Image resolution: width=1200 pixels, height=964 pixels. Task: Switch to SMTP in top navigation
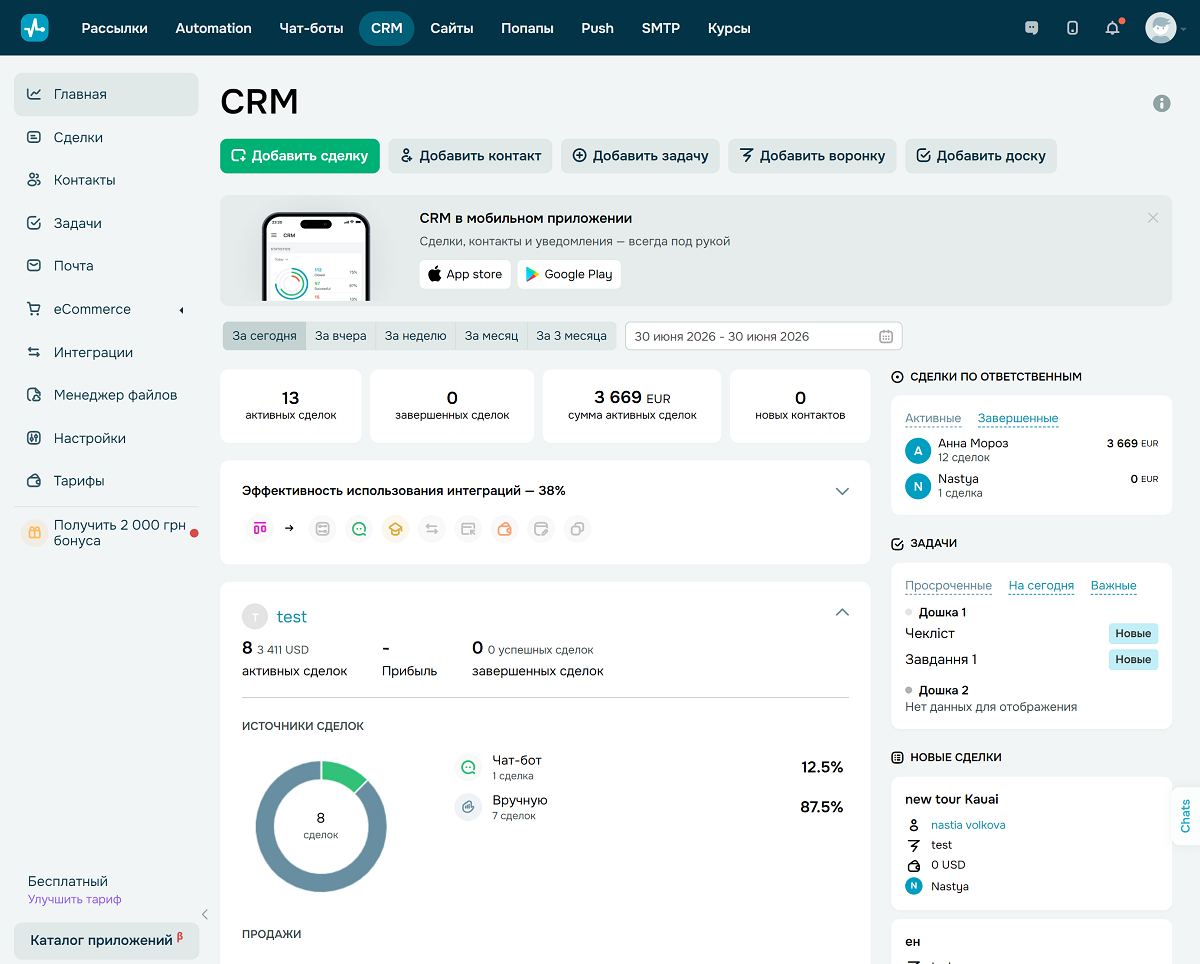tap(661, 28)
